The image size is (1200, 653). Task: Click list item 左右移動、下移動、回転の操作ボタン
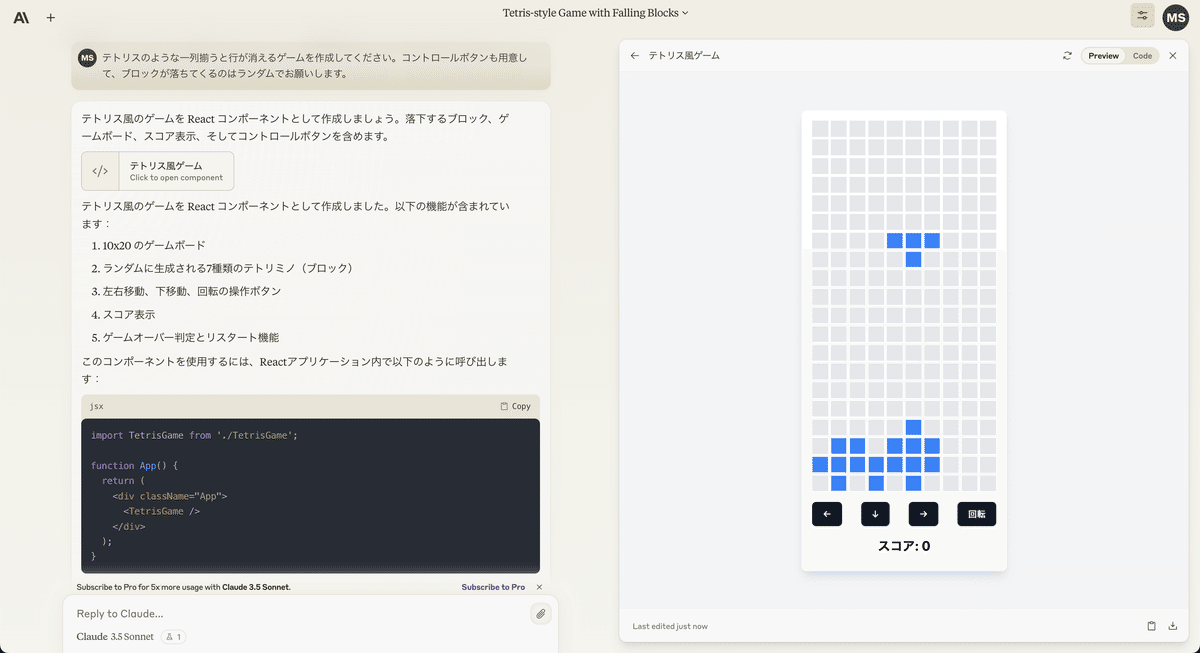192,292
